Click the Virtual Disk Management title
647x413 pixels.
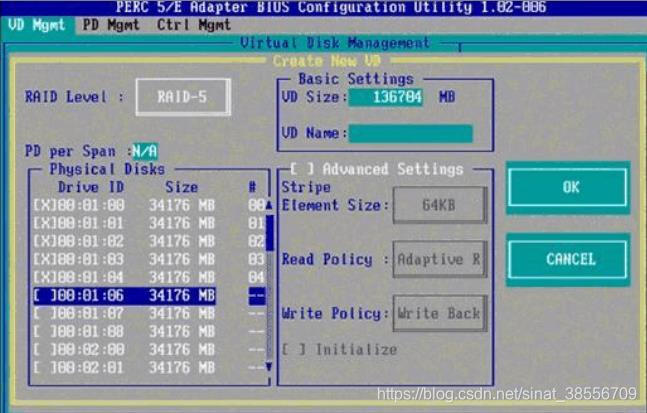pos(335,43)
